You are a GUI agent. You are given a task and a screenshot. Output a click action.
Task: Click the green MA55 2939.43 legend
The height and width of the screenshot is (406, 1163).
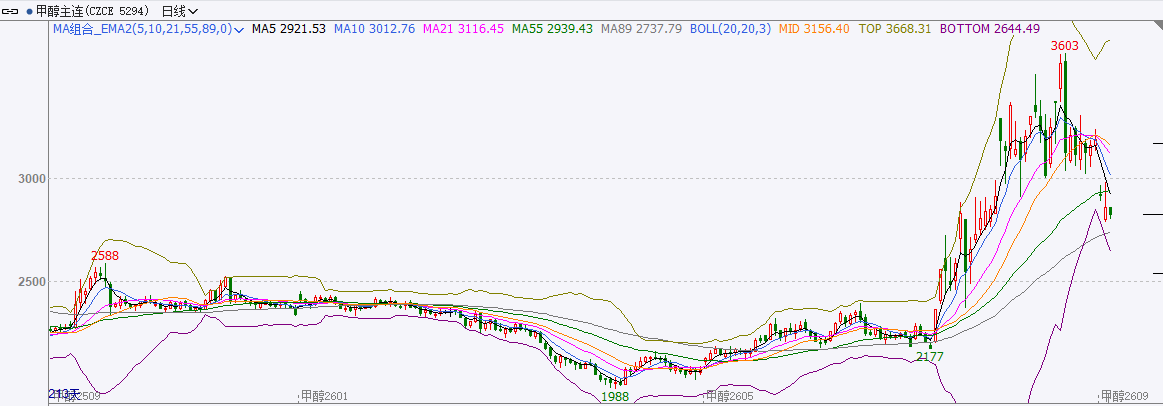click(552, 29)
